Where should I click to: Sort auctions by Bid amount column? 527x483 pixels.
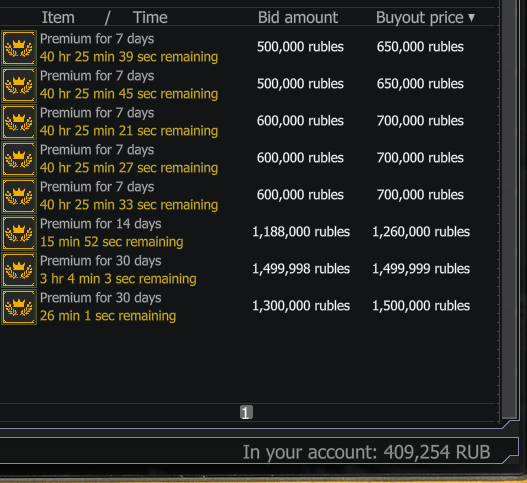click(x=298, y=17)
